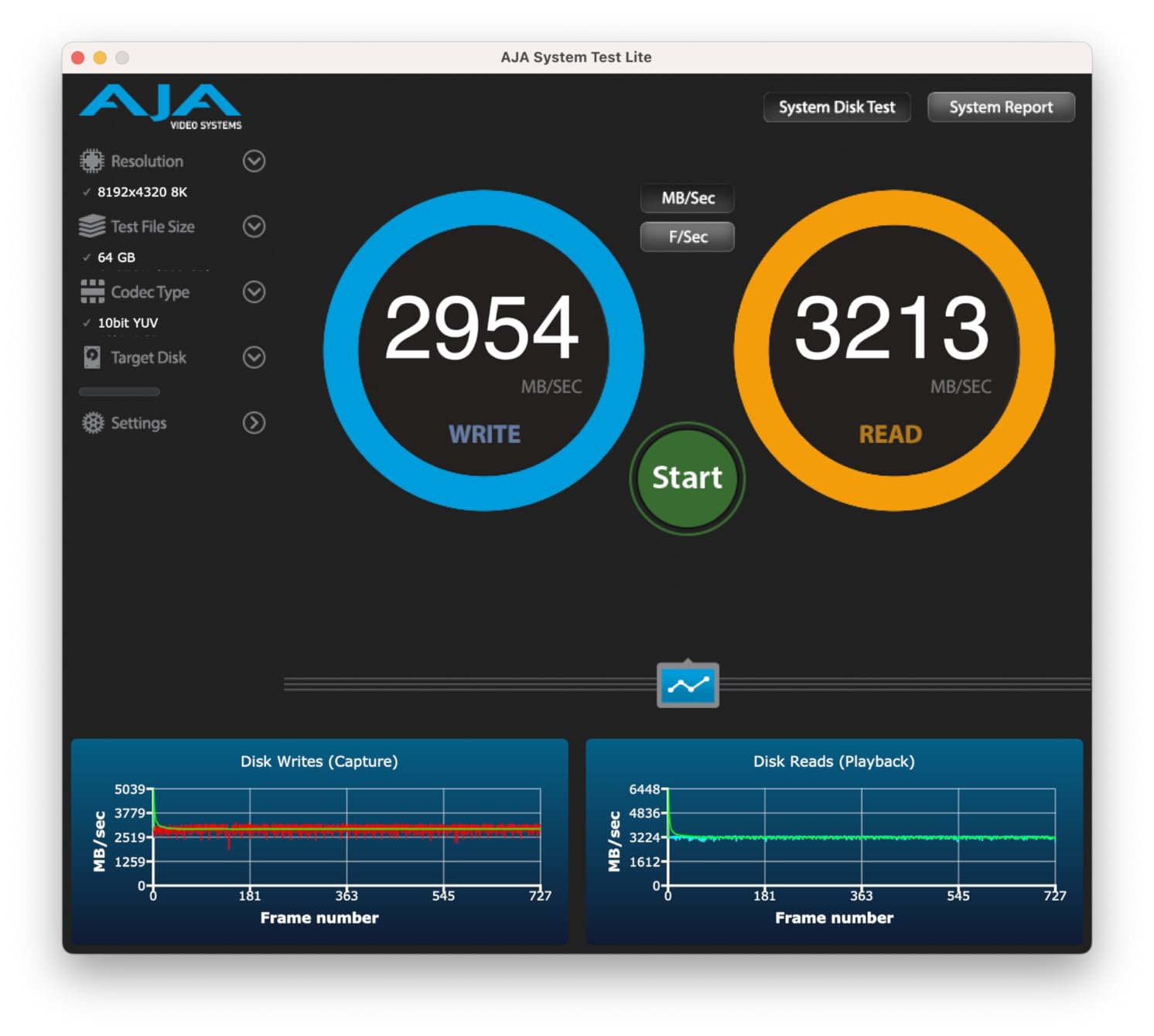1154x1036 pixels.
Task: Click the Disk Writes (Capture) graph
Action: pyautogui.click(x=319, y=841)
